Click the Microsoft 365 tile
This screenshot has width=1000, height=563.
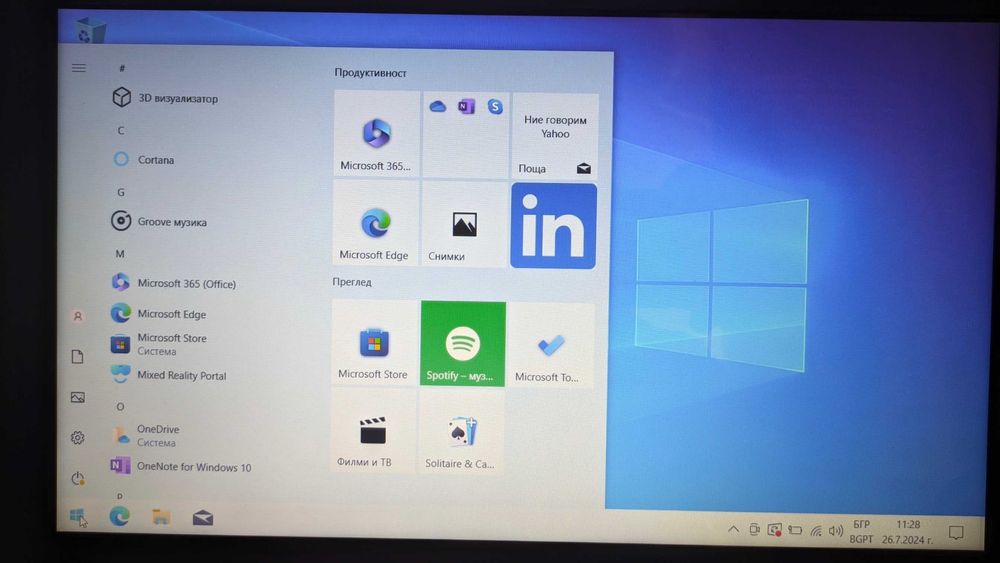point(376,133)
